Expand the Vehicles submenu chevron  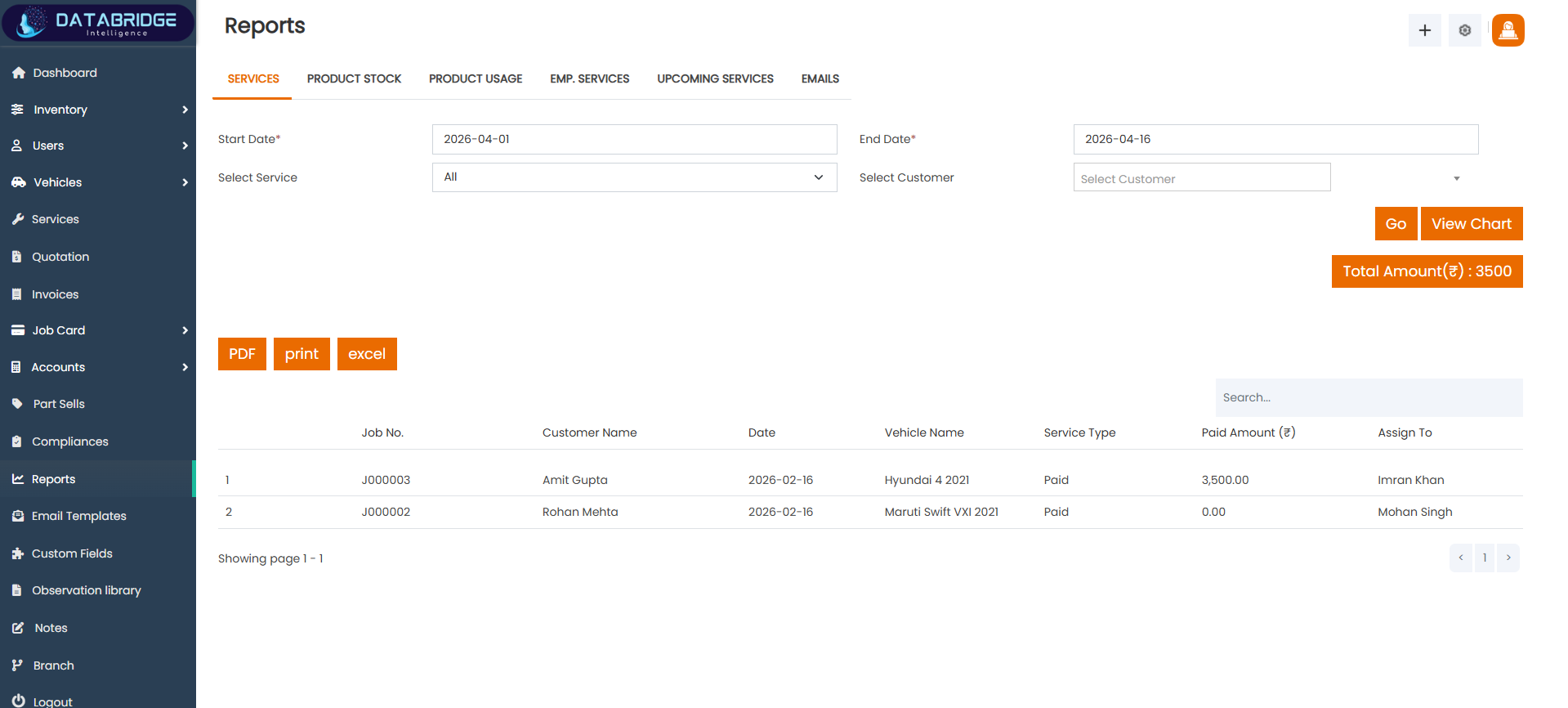click(185, 182)
